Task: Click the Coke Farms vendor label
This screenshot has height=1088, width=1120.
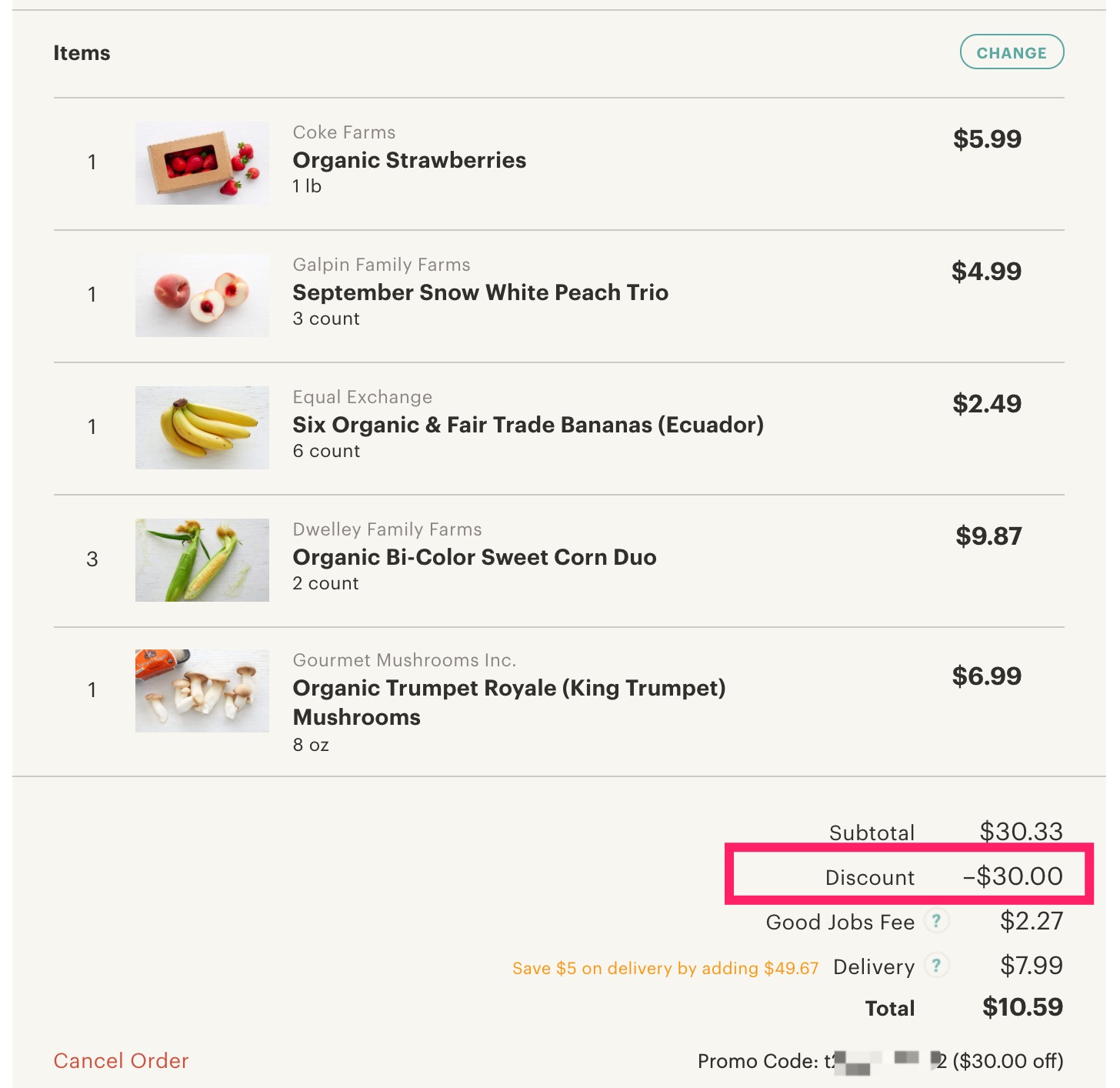Action: [x=344, y=132]
